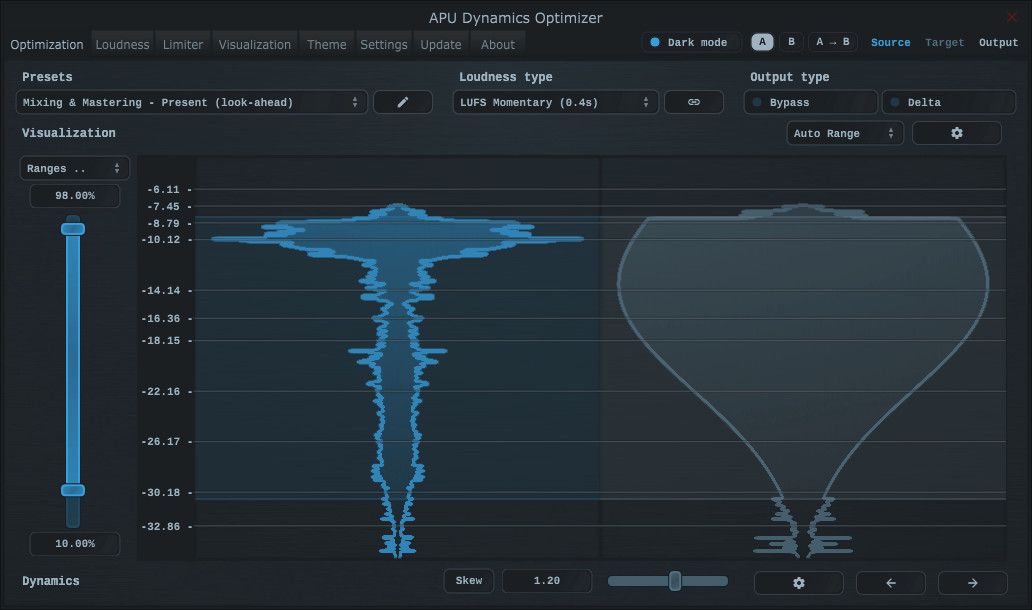Switch to the Limiter tab
This screenshot has width=1032, height=610.
click(x=183, y=44)
